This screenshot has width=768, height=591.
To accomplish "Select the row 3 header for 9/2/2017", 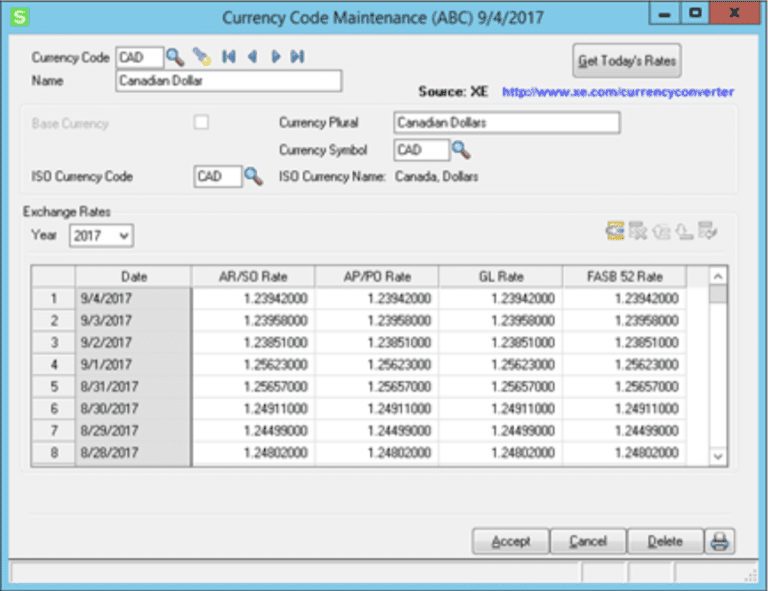I will [x=54, y=341].
